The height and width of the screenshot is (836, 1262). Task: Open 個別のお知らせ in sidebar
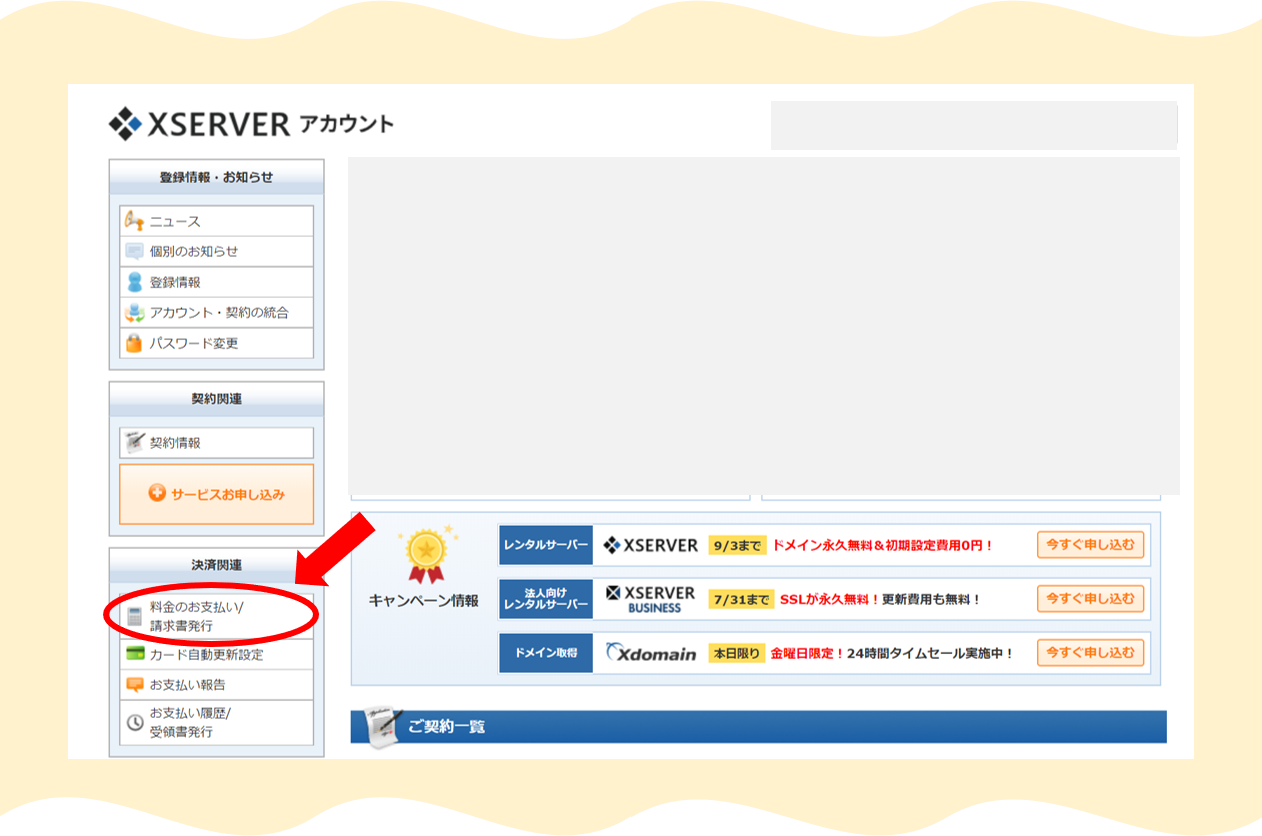pos(216,252)
